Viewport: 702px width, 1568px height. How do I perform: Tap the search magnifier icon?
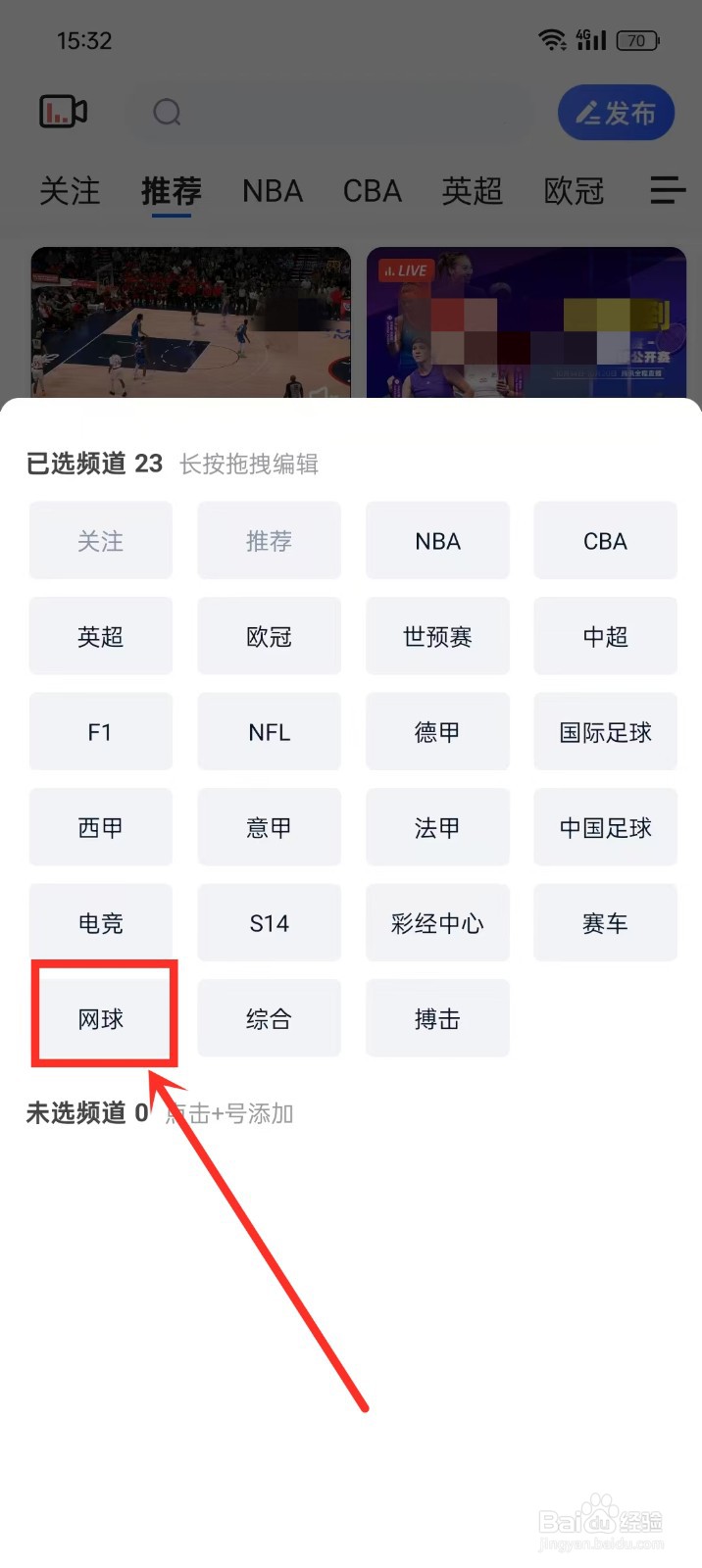click(168, 113)
